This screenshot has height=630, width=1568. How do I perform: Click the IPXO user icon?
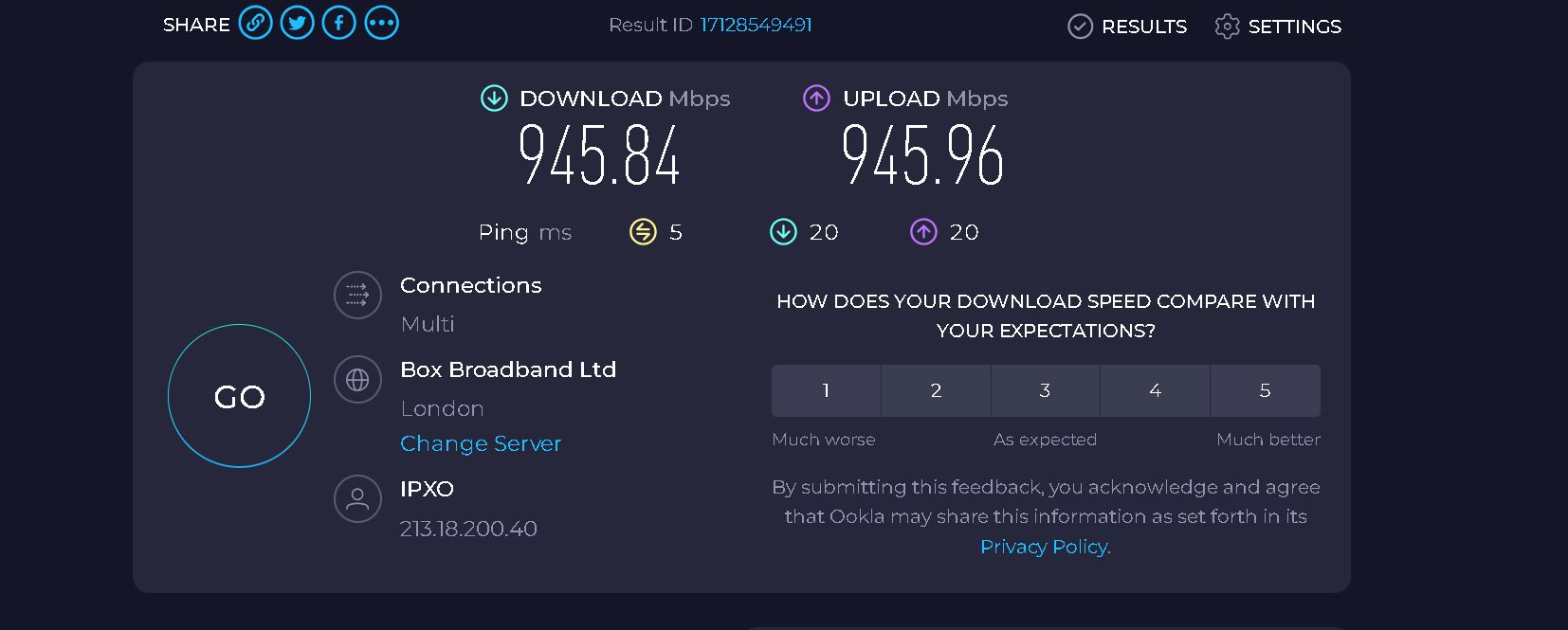(x=357, y=498)
